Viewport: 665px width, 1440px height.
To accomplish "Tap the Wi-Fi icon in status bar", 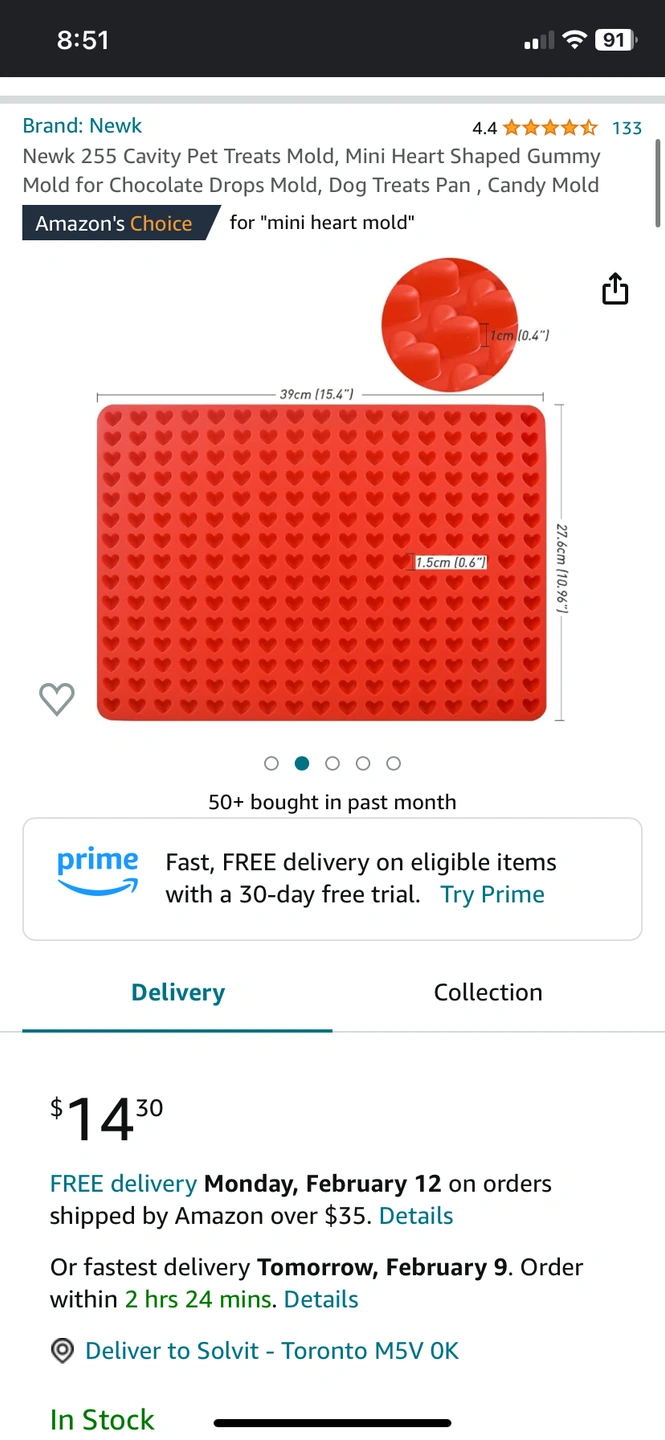I will point(574,40).
